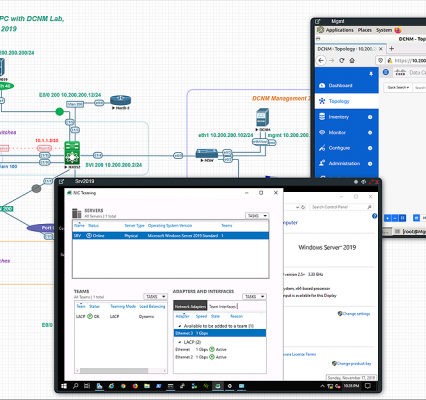
Task: Click the North-2 router node icon
Action: [121, 100]
